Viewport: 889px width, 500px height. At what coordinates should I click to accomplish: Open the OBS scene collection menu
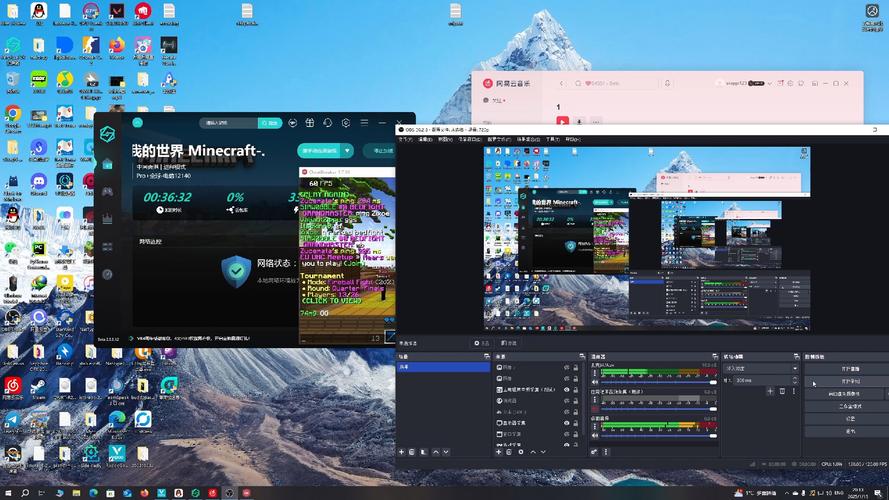pos(528,139)
